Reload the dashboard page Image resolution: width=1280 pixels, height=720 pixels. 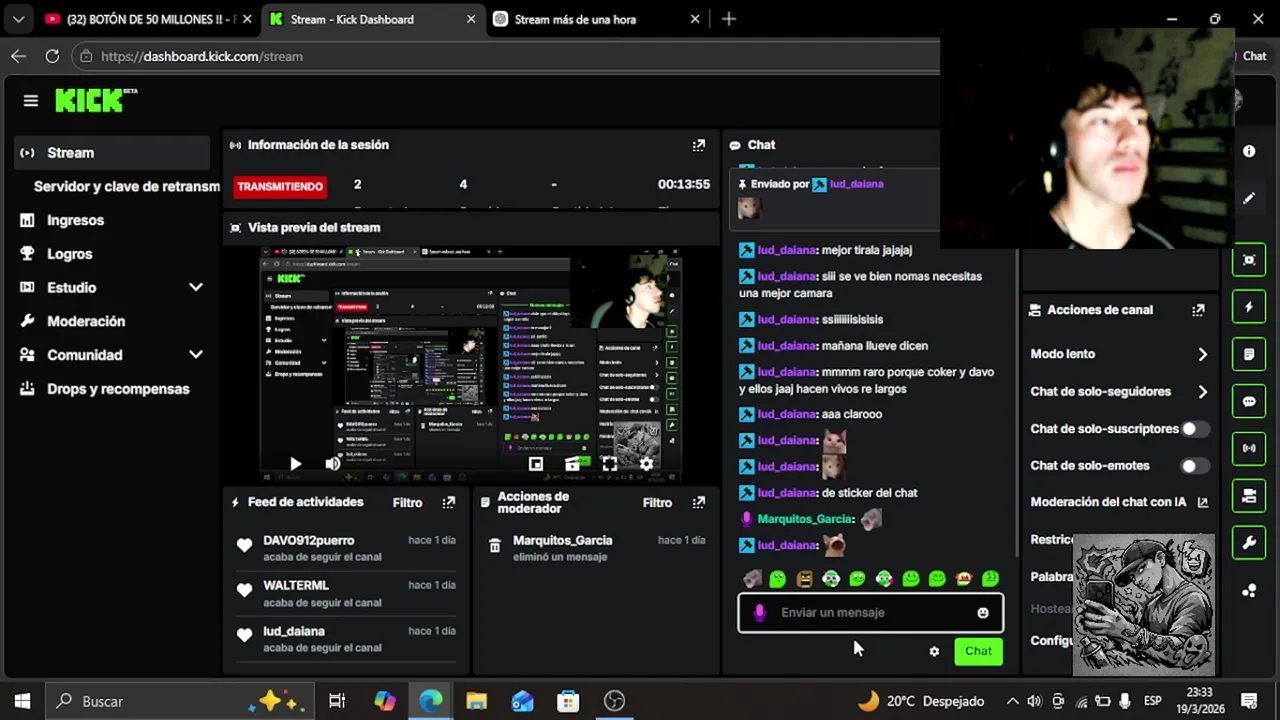pyautogui.click(x=52, y=56)
